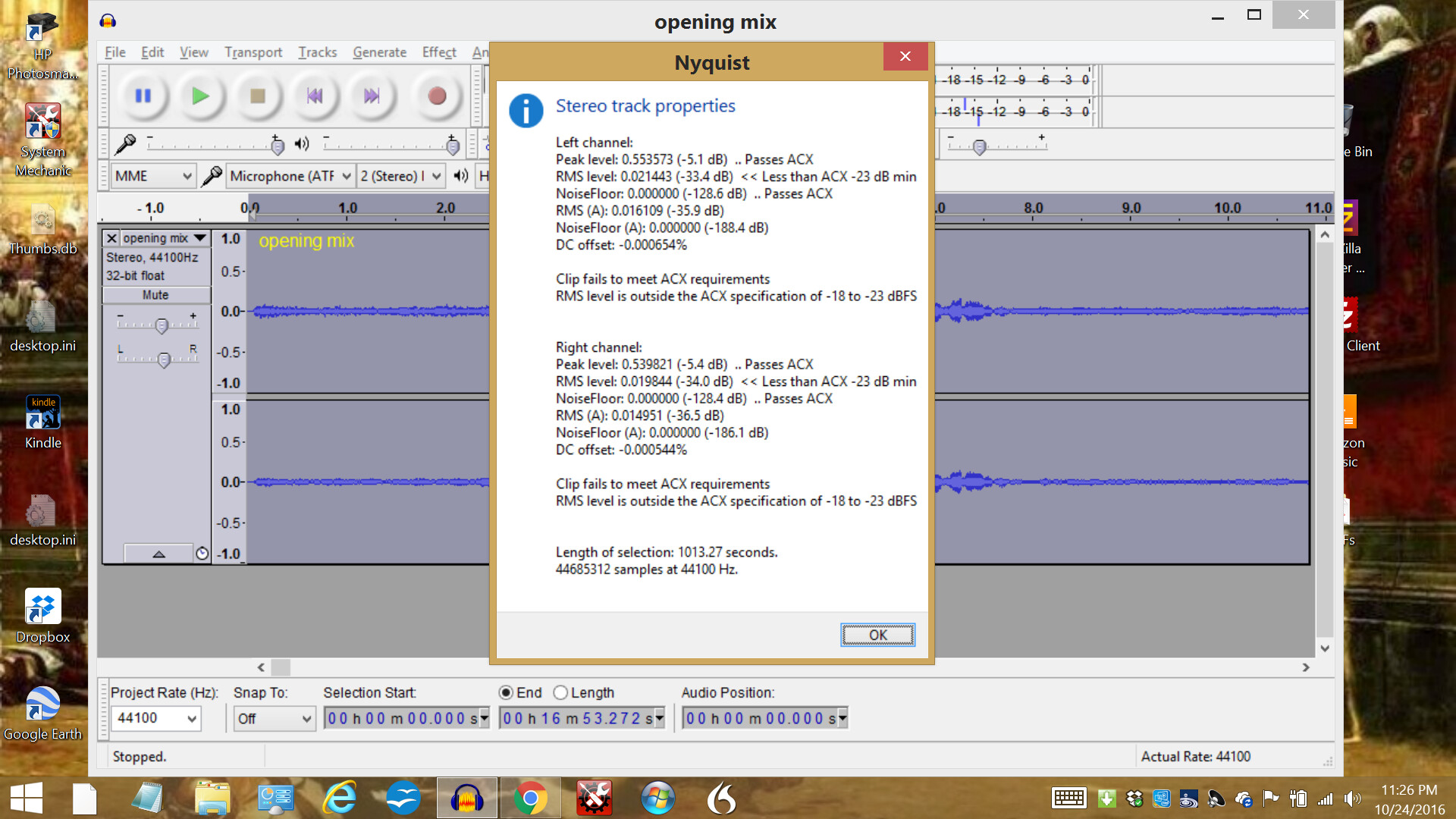
Task: Open the MME audio host dropdown
Action: [153, 175]
